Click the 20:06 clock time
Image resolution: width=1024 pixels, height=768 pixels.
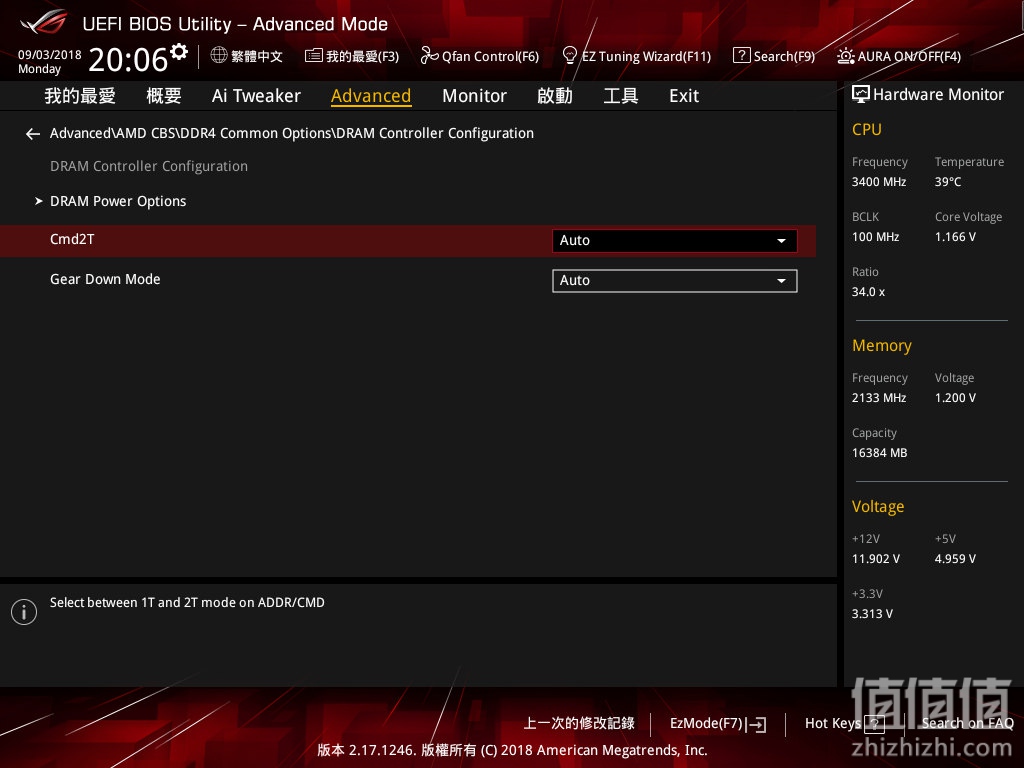coord(128,60)
